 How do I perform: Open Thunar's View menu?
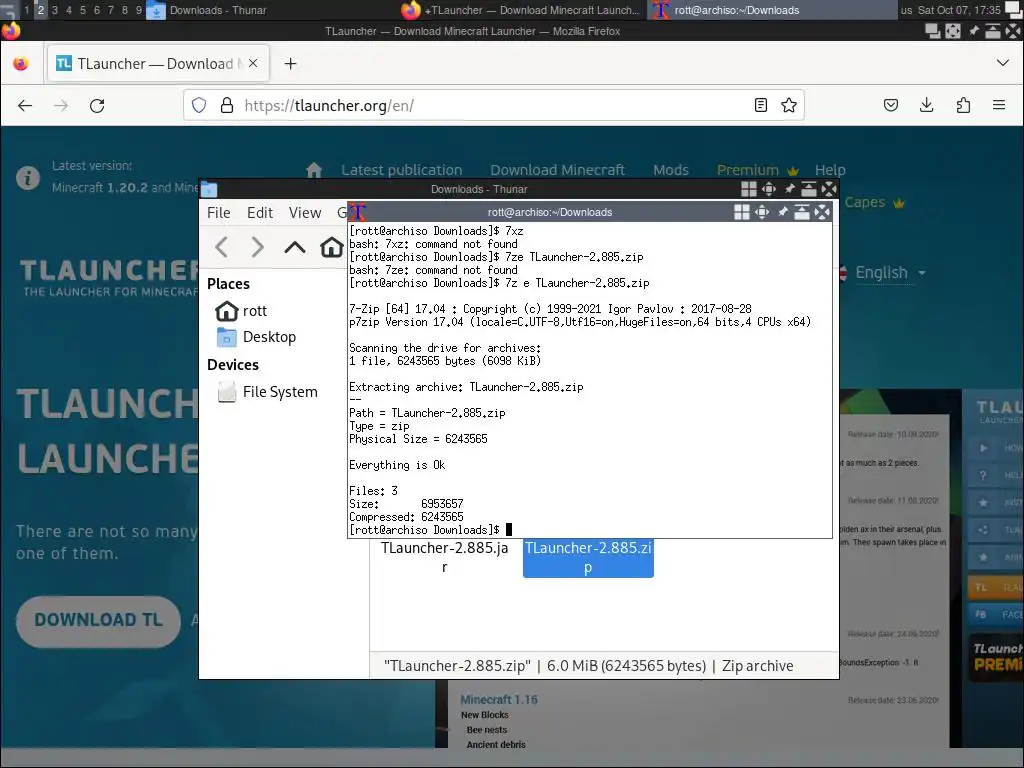tap(305, 213)
